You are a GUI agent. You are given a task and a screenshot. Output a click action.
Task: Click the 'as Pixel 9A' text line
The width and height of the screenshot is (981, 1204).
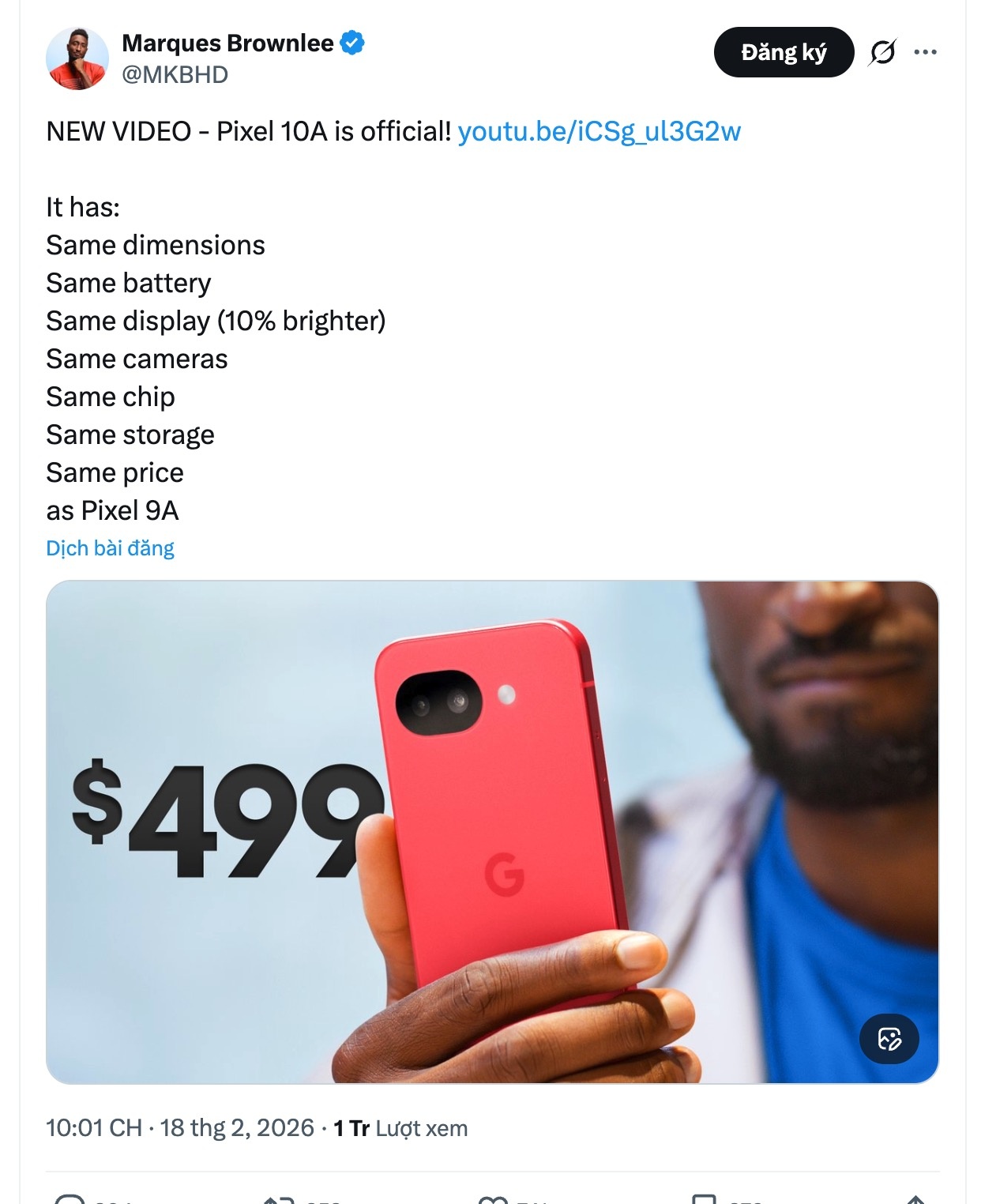(112, 510)
